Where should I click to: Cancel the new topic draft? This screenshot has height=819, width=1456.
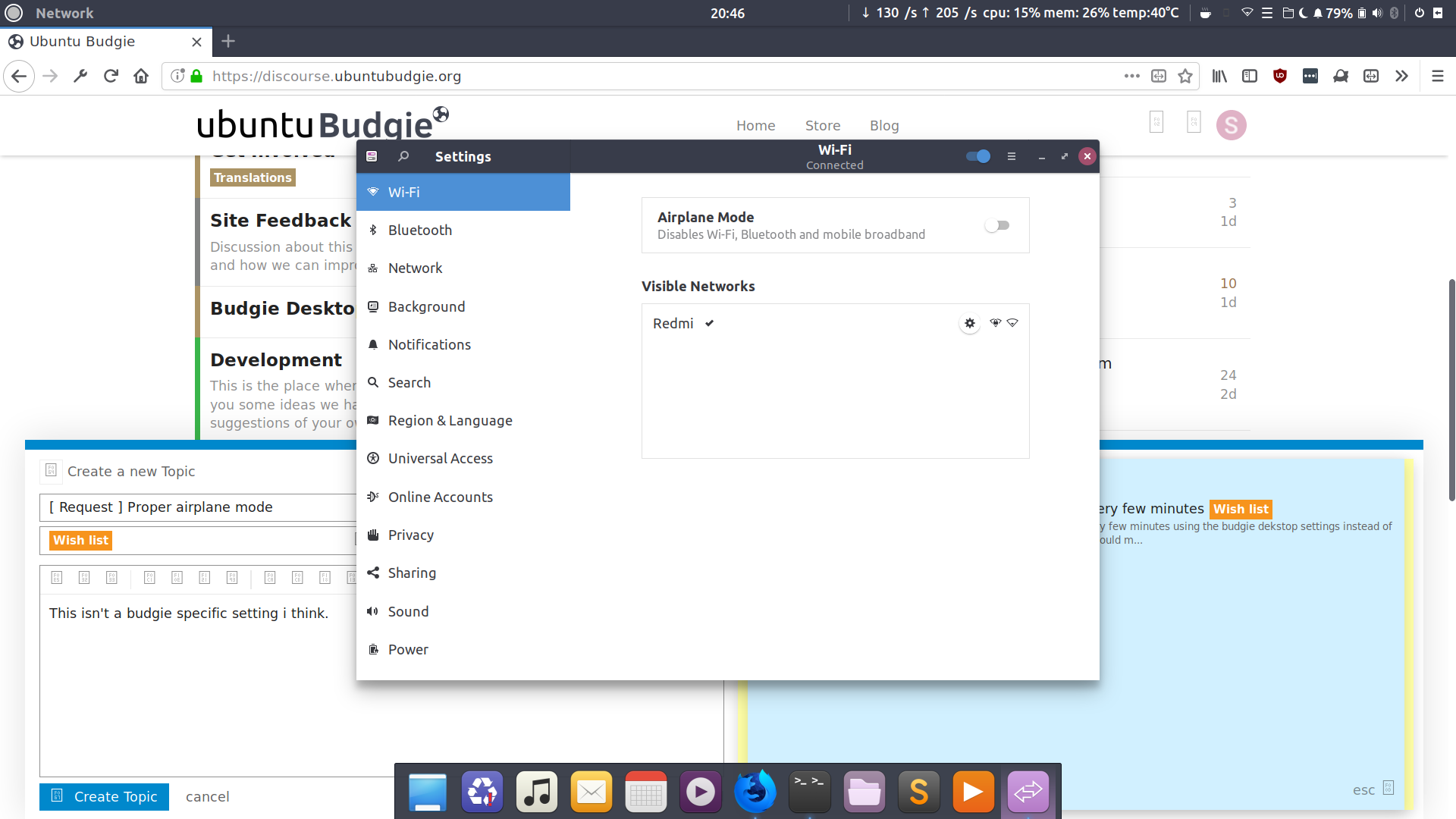[x=207, y=796]
